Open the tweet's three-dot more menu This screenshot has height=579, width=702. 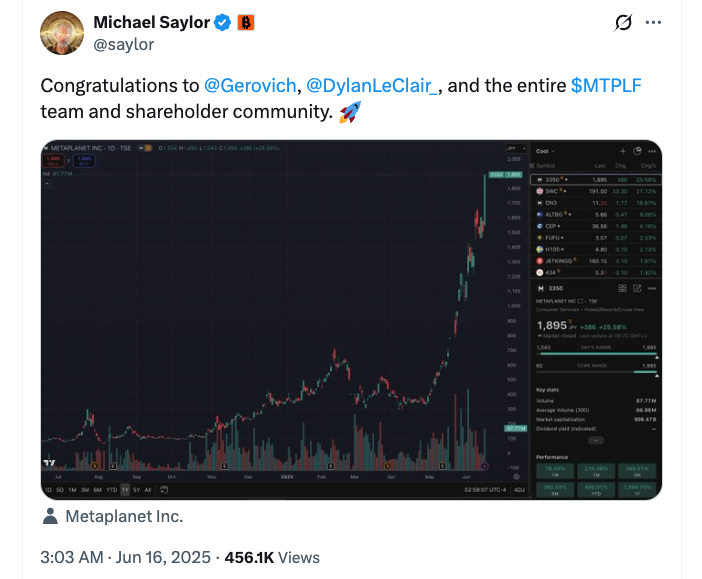tap(654, 22)
